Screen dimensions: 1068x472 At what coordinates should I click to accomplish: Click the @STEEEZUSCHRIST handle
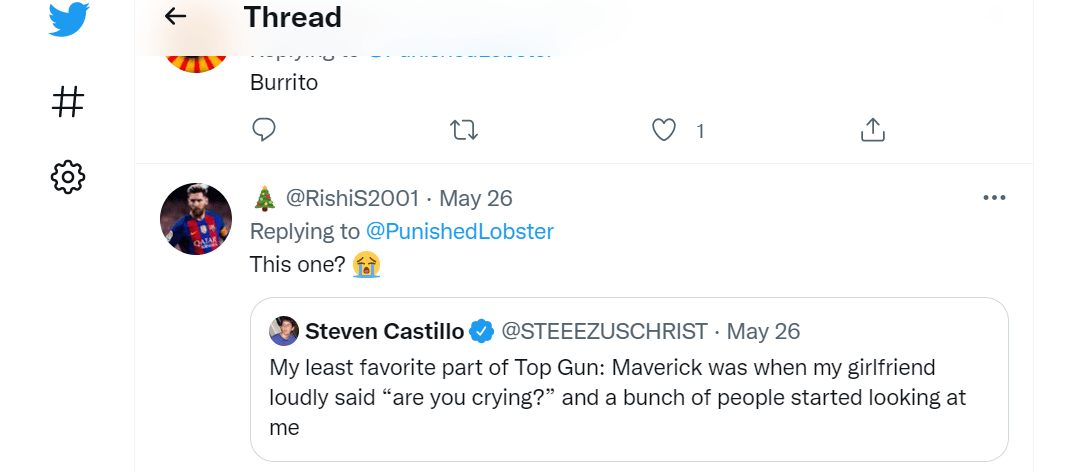coord(604,331)
